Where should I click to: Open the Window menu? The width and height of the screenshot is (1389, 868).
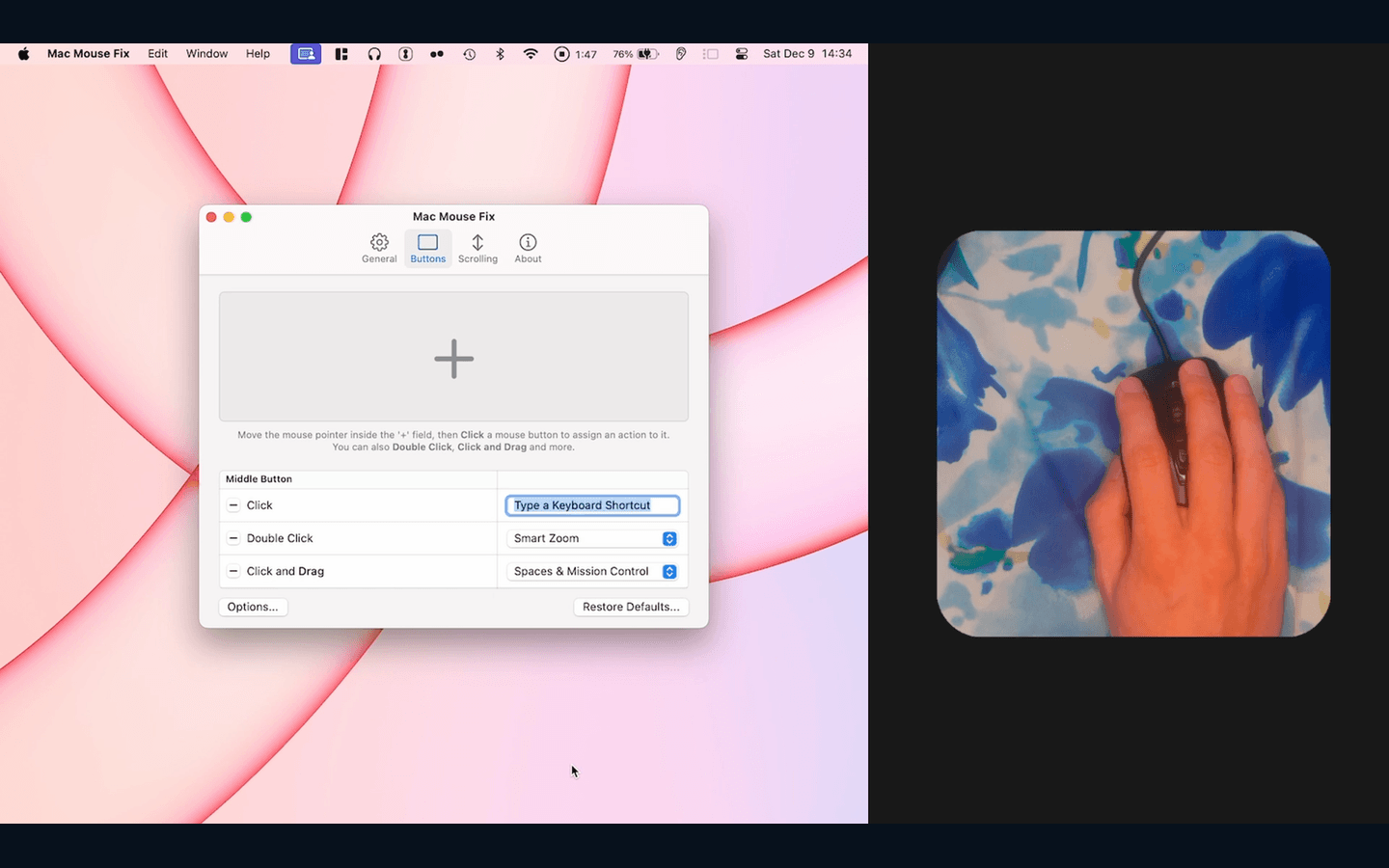(x=206, y=54)
